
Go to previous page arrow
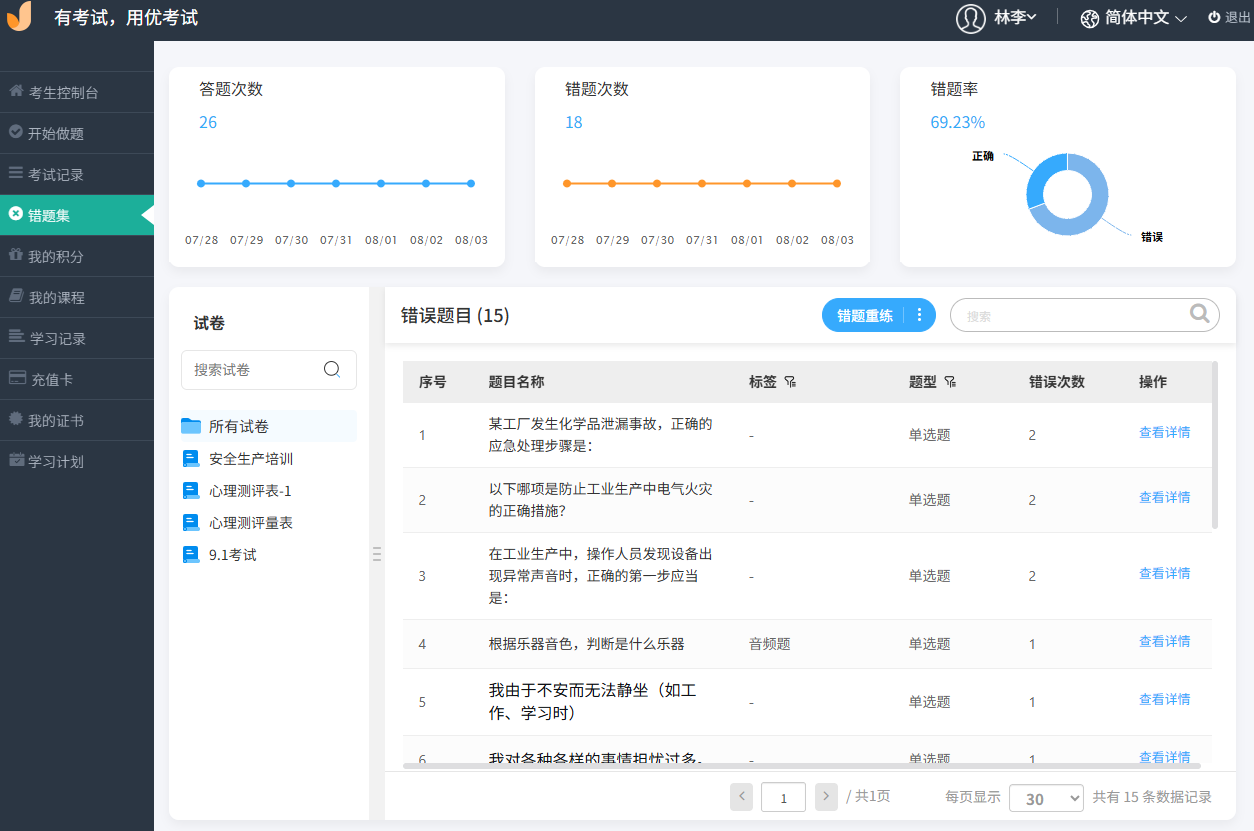coord(742,797)
